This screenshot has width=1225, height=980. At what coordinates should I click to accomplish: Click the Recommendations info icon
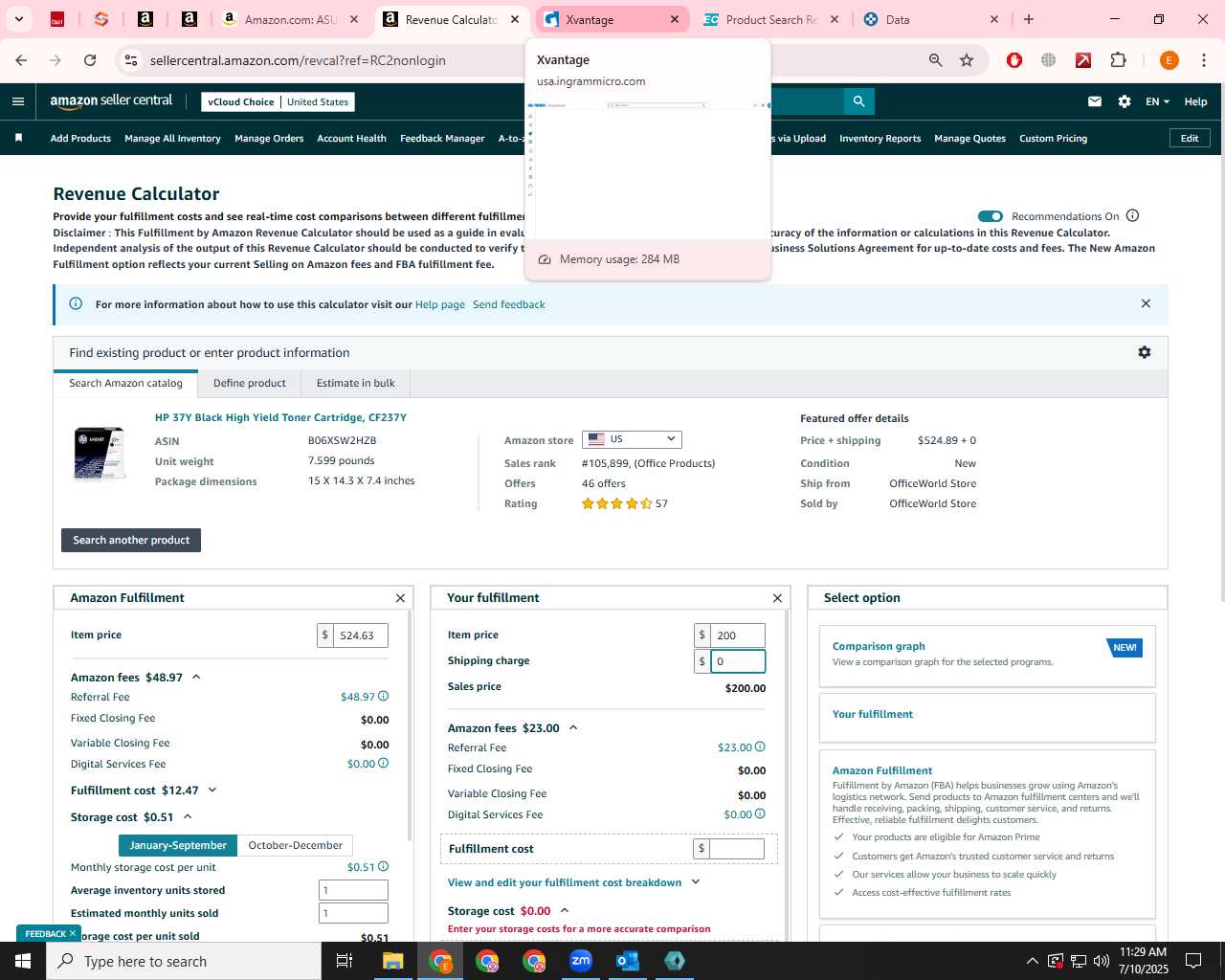pyautogui.click(x=1133, y=215)
